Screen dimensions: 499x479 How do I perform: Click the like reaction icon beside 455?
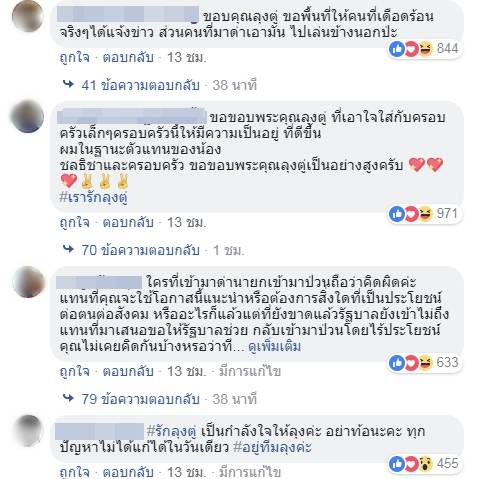point(397,464)
